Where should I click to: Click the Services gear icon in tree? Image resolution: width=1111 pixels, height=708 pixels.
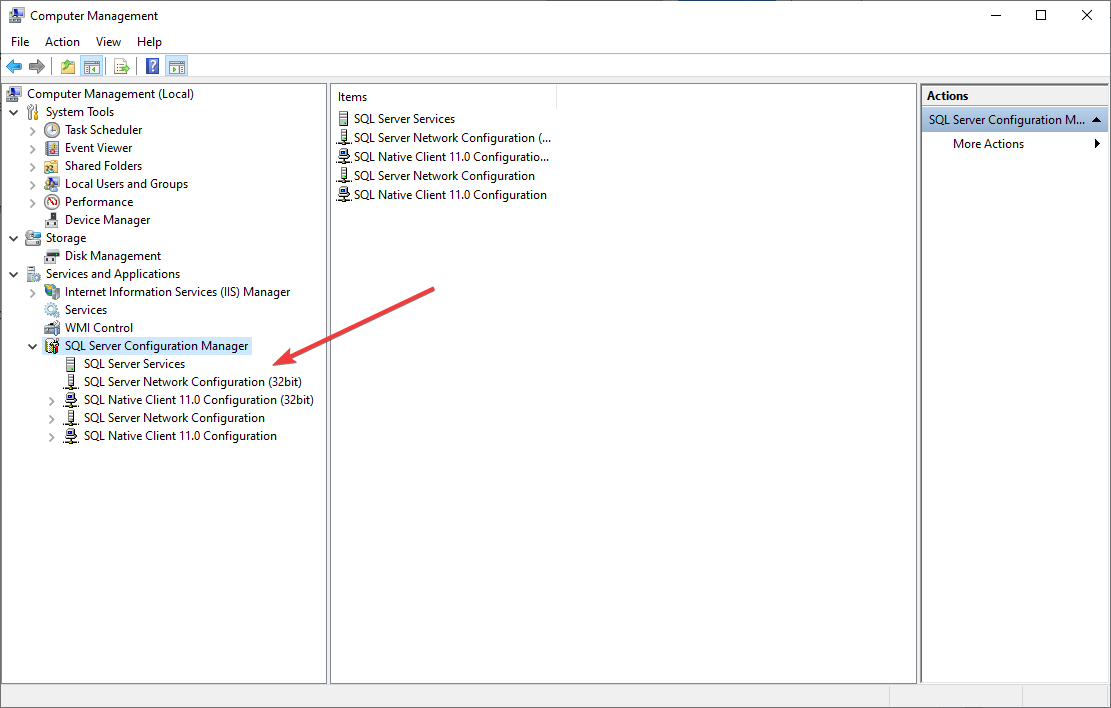click(x=52, y=310)
